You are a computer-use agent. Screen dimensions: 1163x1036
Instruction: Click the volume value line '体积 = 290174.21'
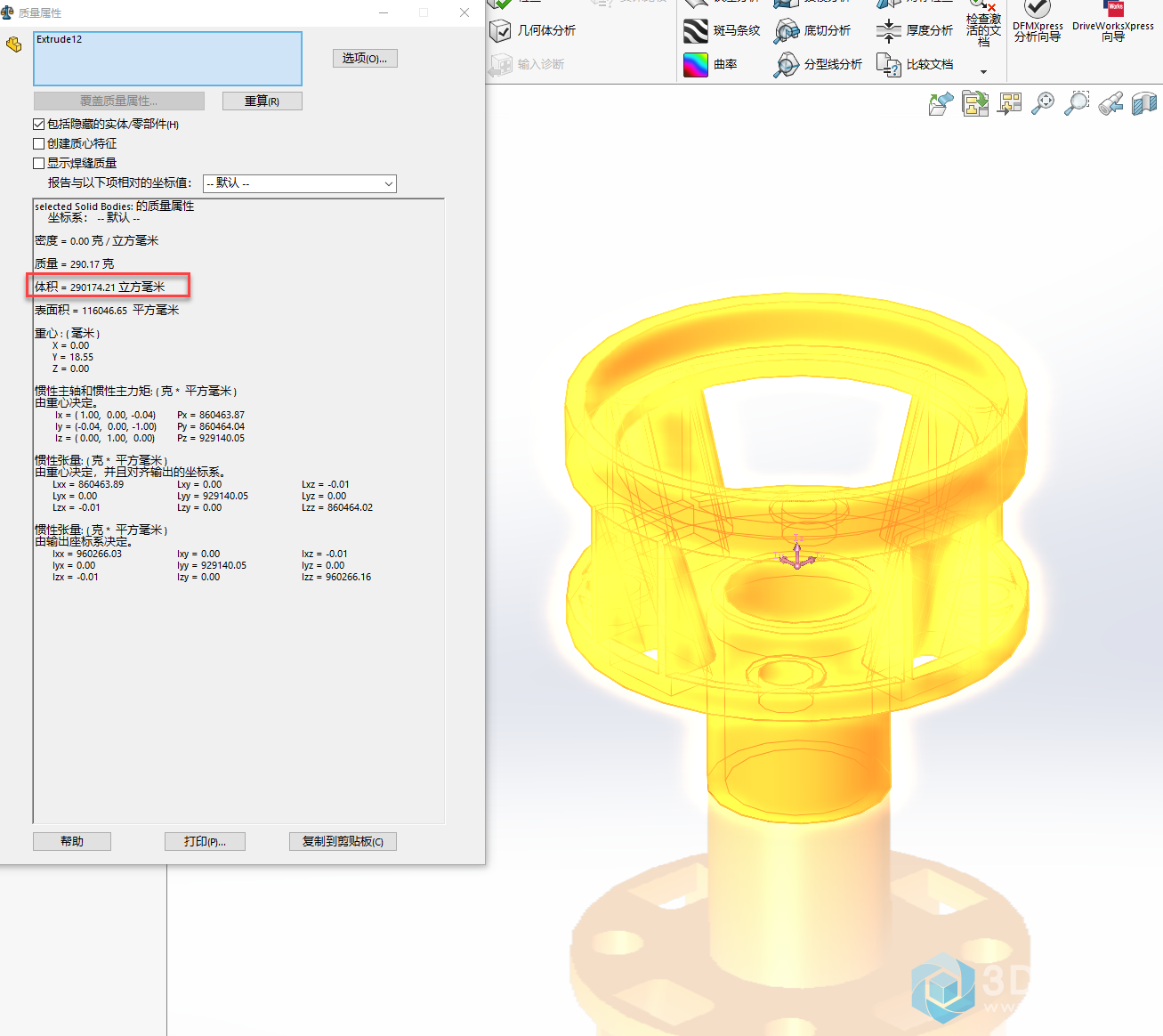[100, 287]
